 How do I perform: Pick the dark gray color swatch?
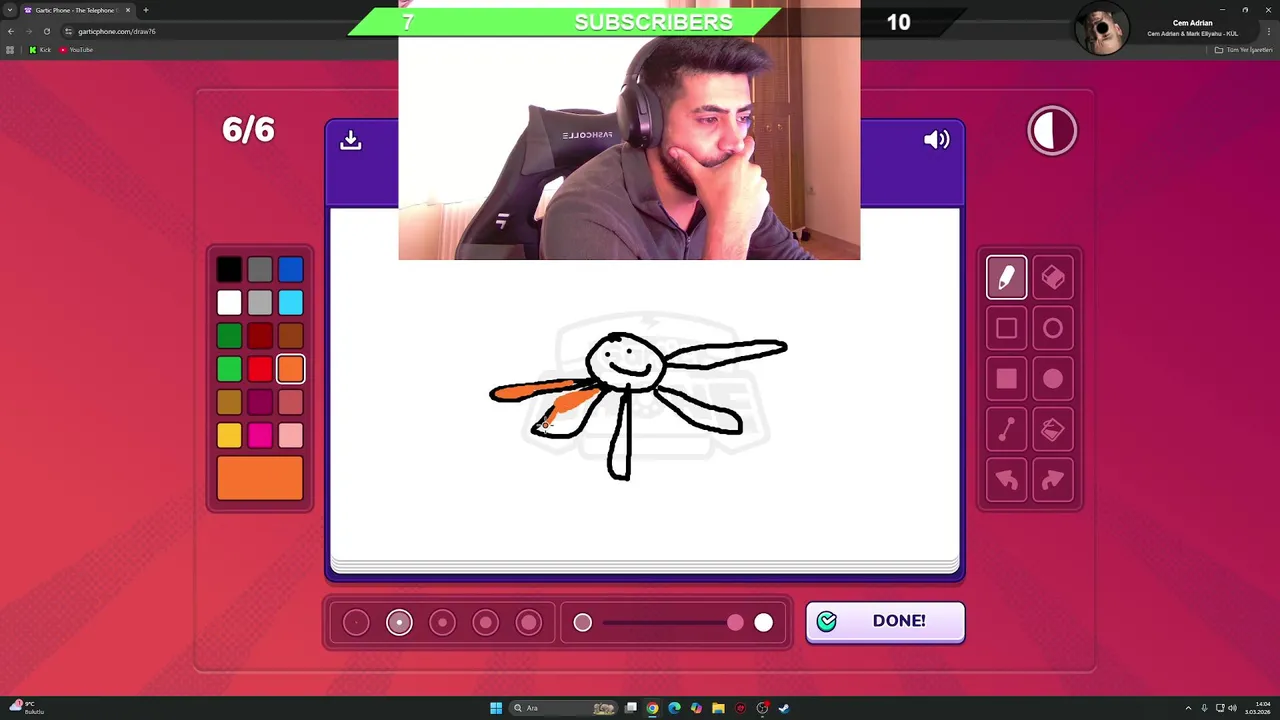[x=260, y=269]
